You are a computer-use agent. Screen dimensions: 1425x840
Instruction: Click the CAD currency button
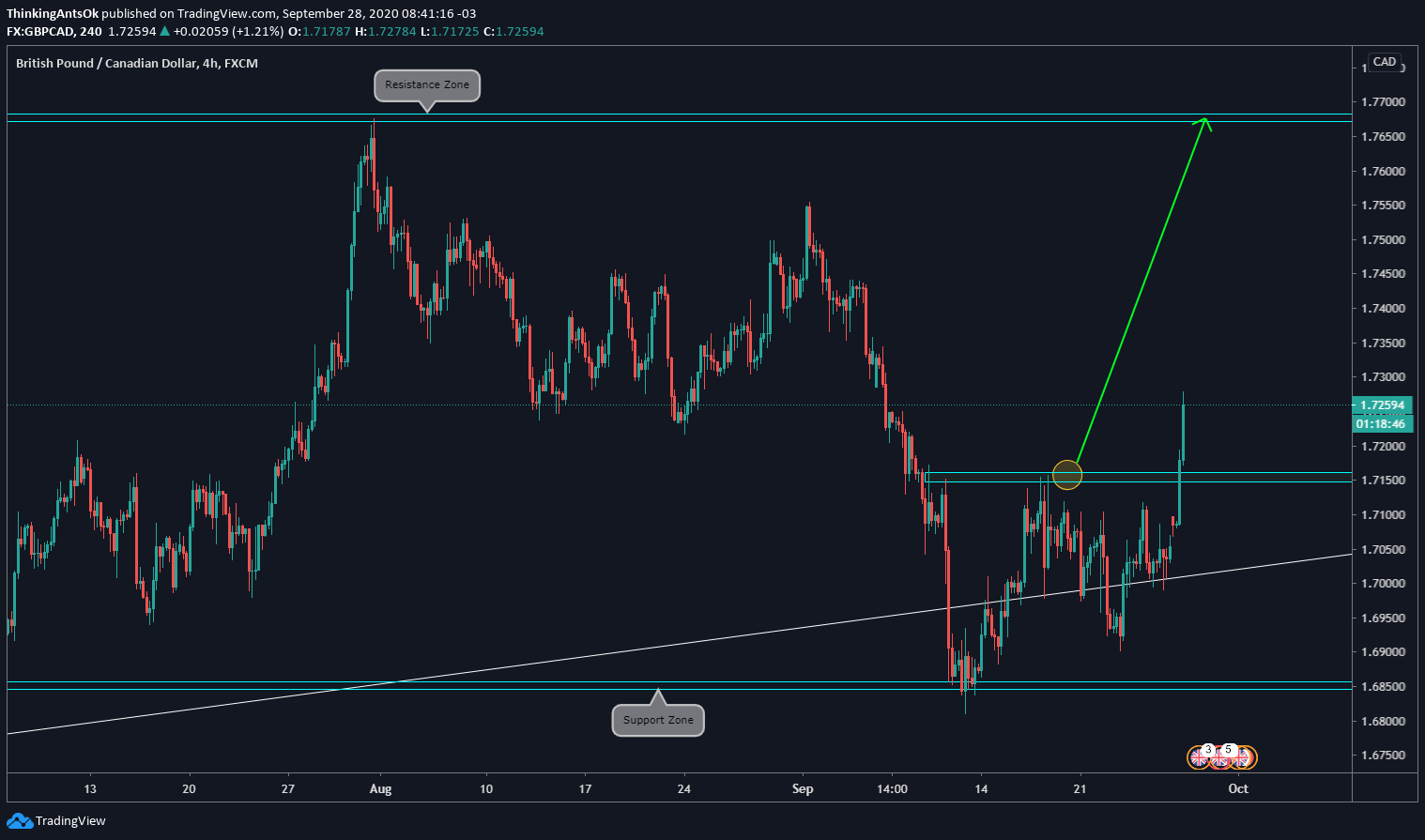(x=1385, y=62)
